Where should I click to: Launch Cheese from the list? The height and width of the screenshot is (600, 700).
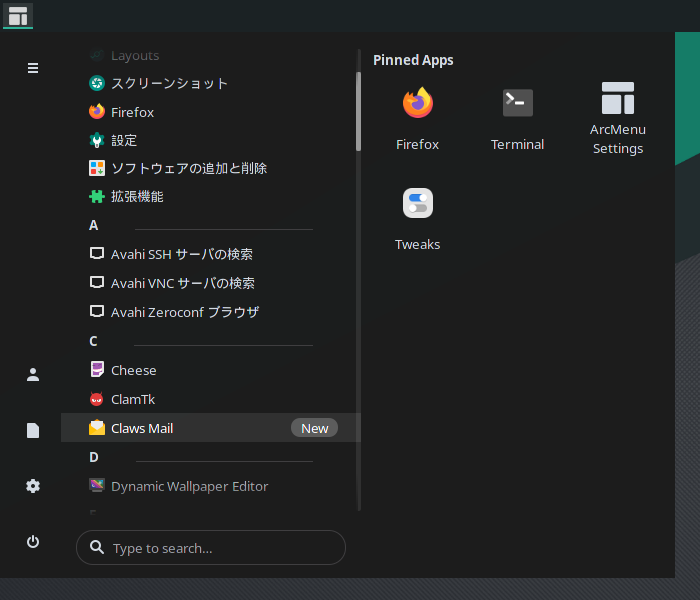[210, 370]
